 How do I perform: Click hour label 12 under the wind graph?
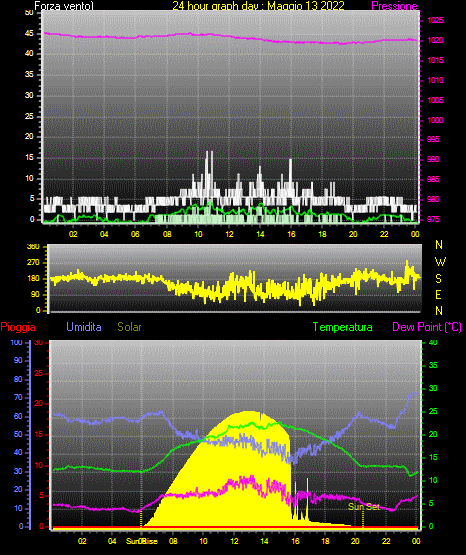(x=229, y=234)
